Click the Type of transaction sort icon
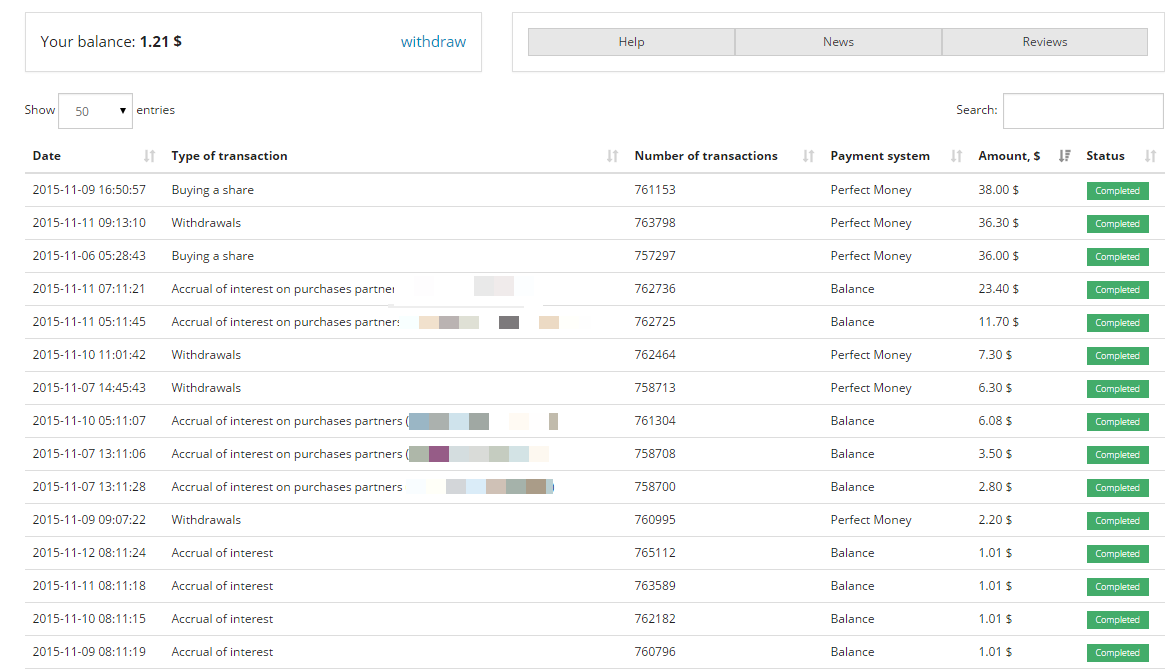1165x670 pixels. coord(612,156)
